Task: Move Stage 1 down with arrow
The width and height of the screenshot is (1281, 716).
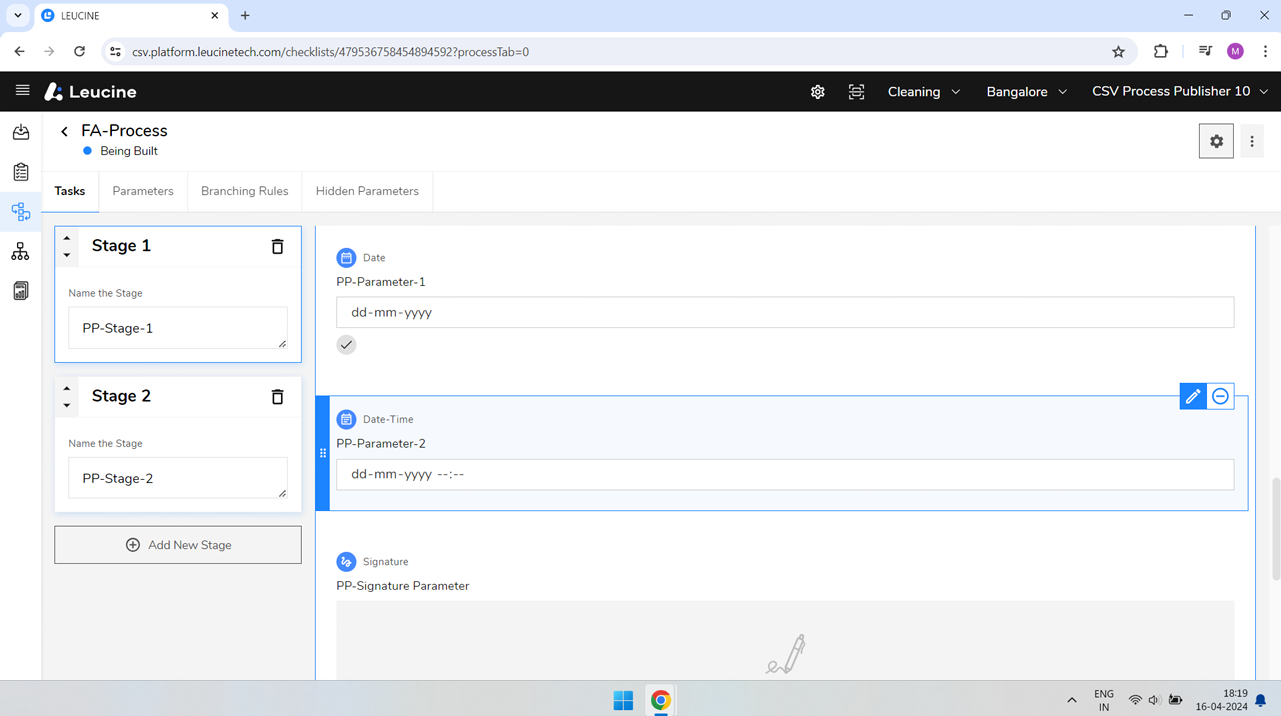Action: tap(67, 255)
